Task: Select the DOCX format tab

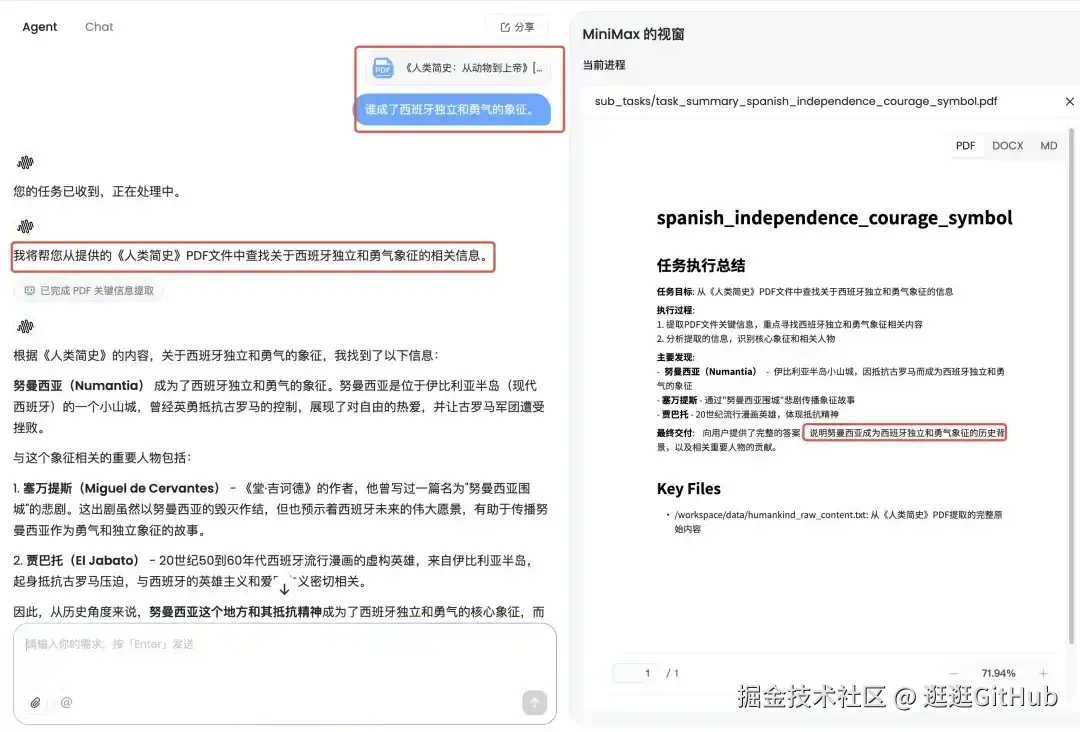Action: point(1007,145)
